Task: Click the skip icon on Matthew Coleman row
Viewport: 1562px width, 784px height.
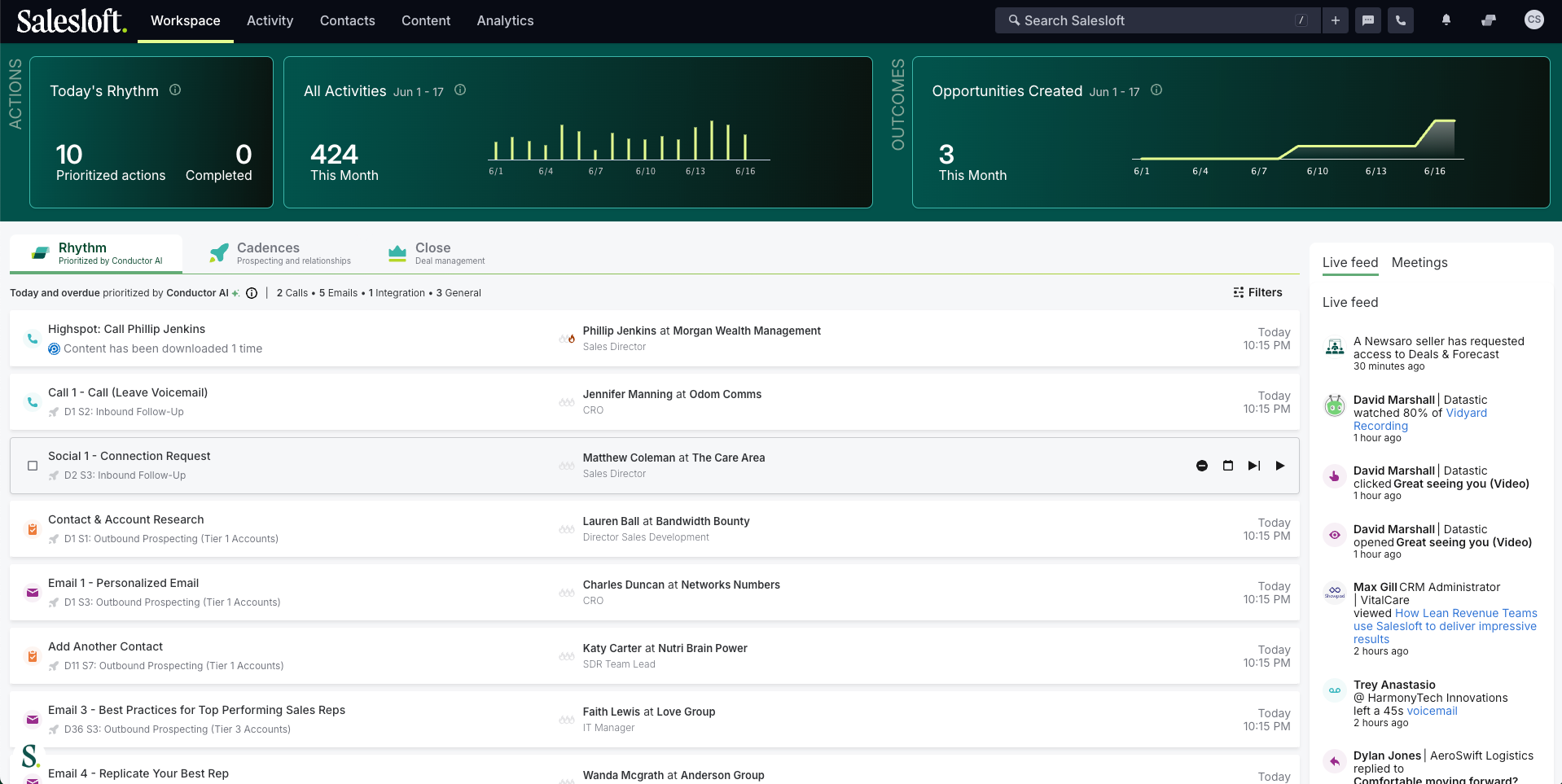Action: 1202,466
